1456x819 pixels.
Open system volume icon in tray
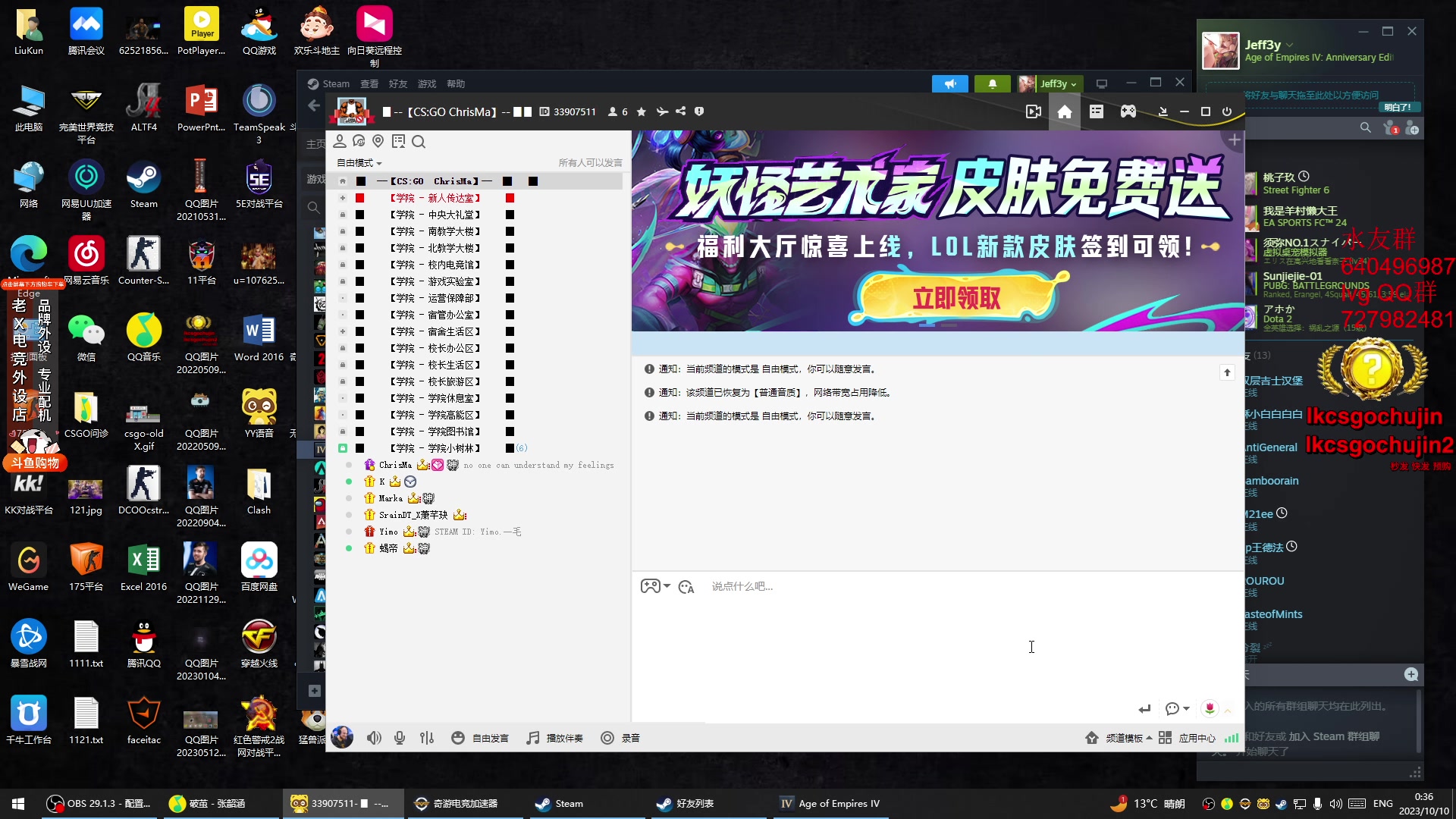click(1336, 803)
